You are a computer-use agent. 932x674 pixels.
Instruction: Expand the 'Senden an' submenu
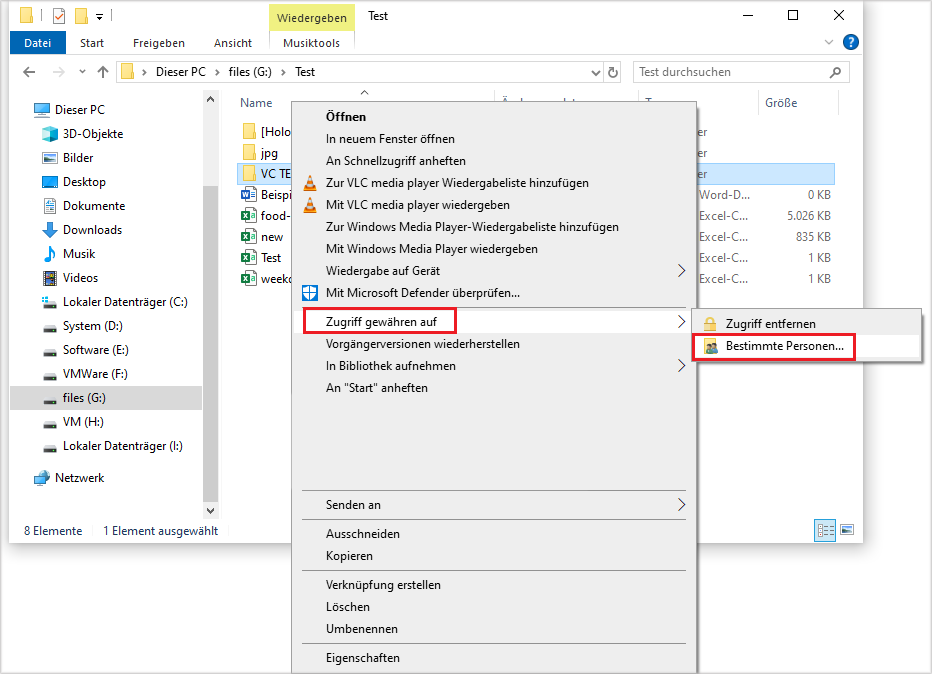(681, 505)
